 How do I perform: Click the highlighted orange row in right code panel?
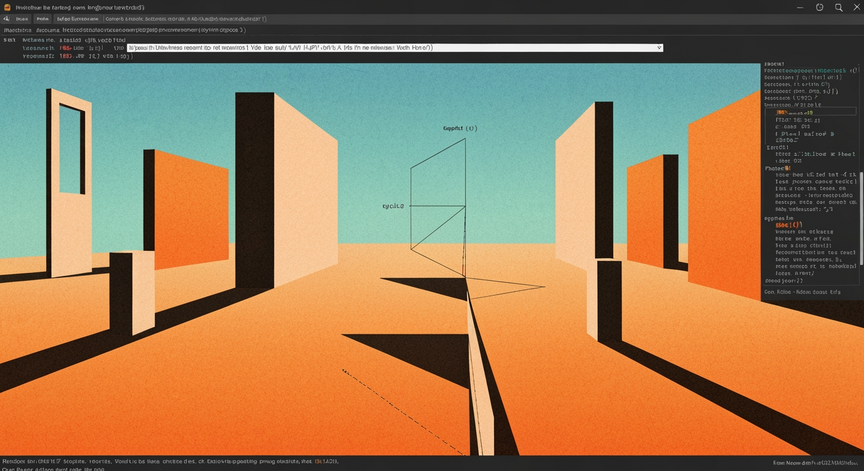coord(811,112)
